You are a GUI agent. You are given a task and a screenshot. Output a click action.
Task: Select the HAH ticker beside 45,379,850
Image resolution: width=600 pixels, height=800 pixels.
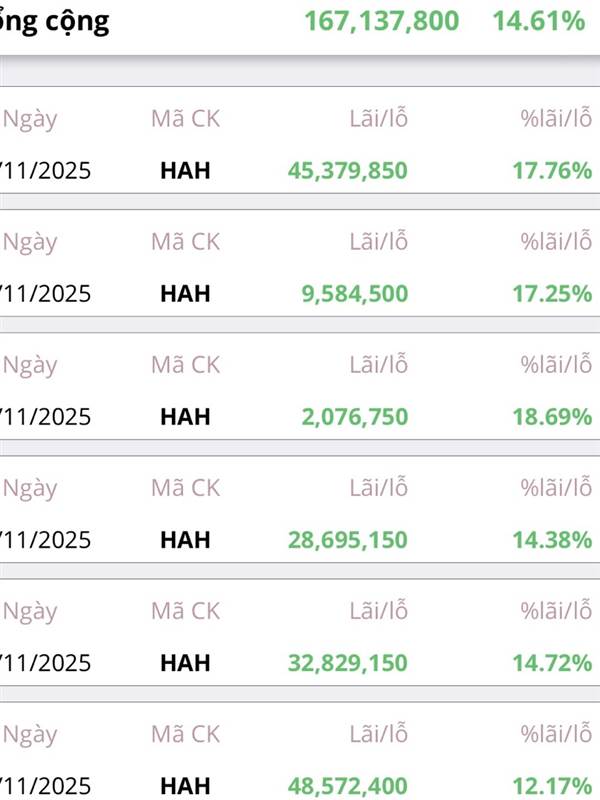pyautogui.click(x=185, y=171)
